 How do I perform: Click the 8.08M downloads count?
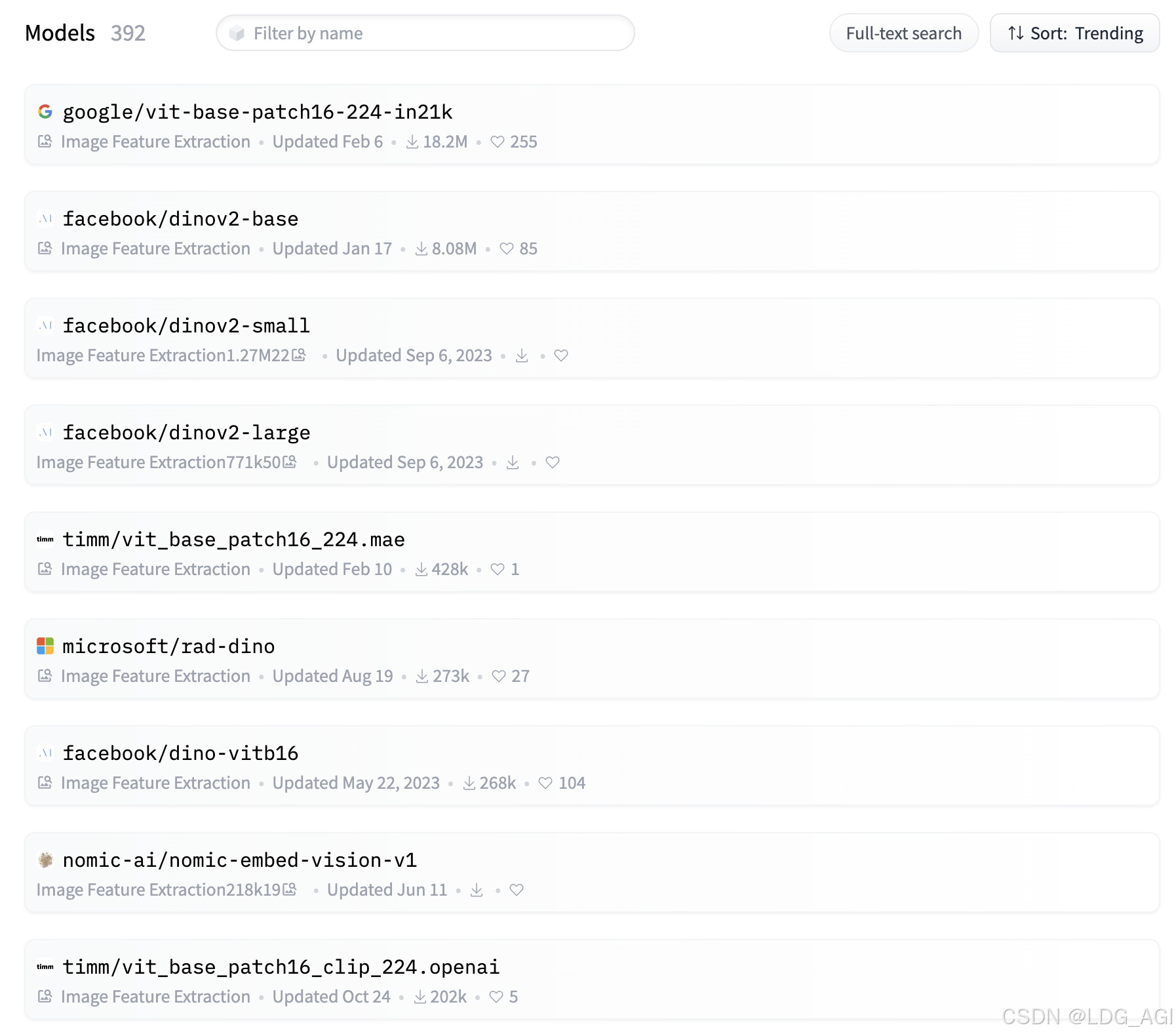pyautogui.click(x=454, y=249)
